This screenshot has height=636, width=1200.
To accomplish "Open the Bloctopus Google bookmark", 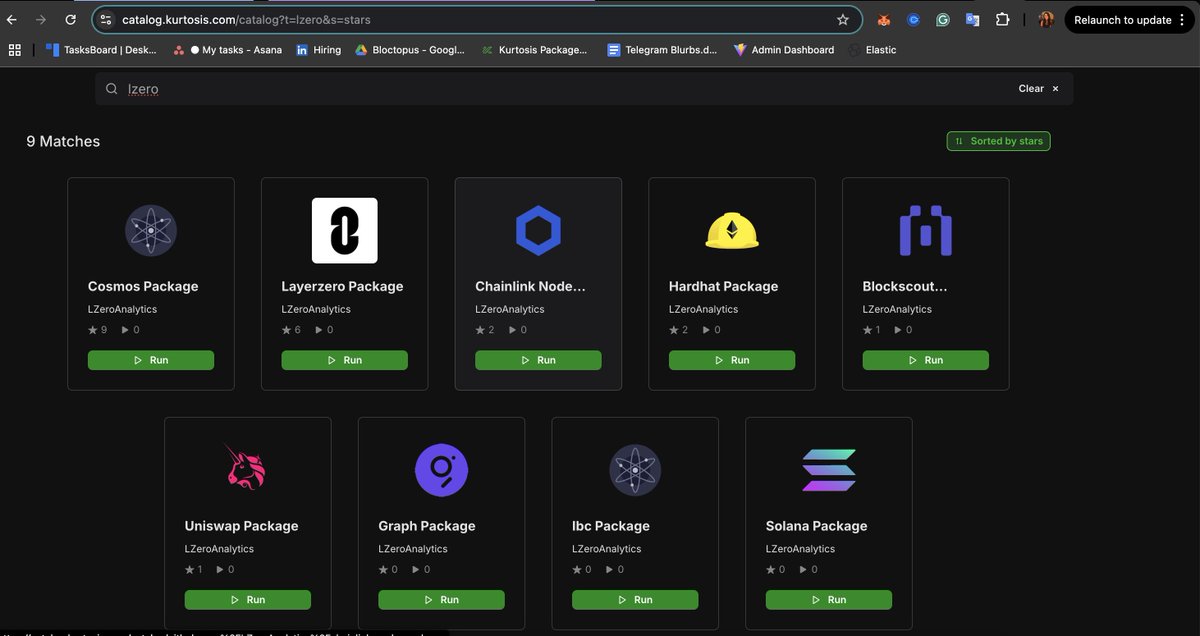I will tap(410, 50).
